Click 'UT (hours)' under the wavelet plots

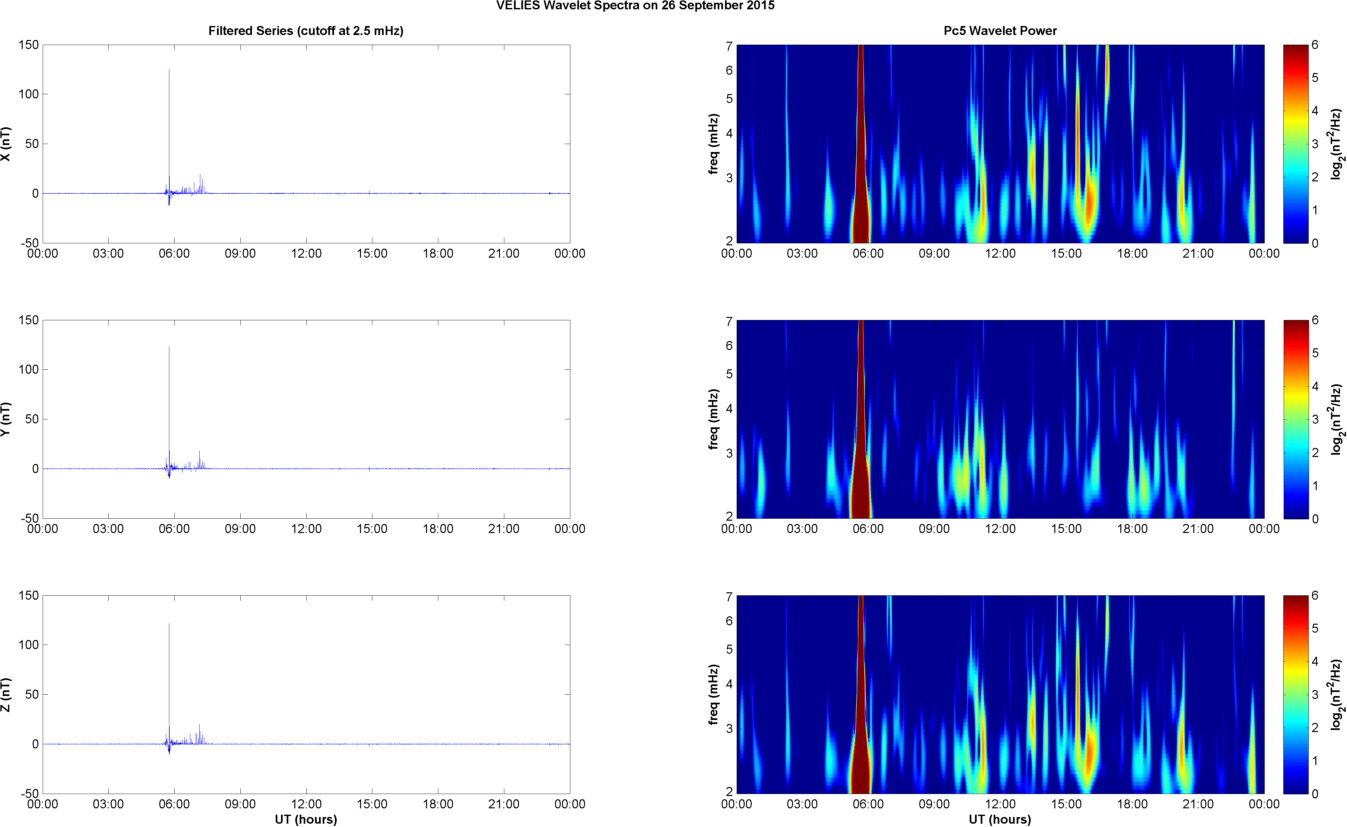(1000, 819)
